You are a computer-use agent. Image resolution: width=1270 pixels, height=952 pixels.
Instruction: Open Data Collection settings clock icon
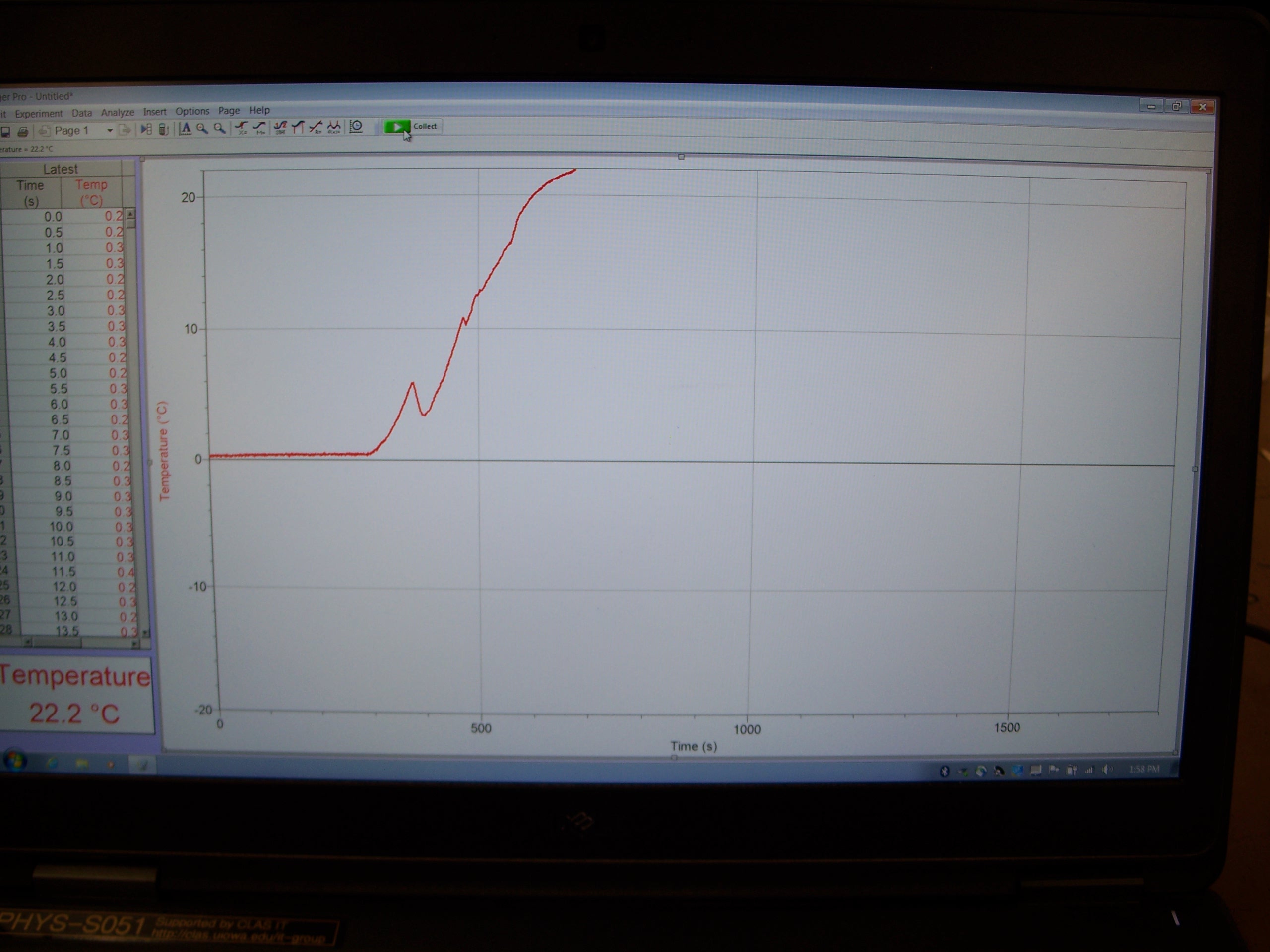(x=357, y=127)
